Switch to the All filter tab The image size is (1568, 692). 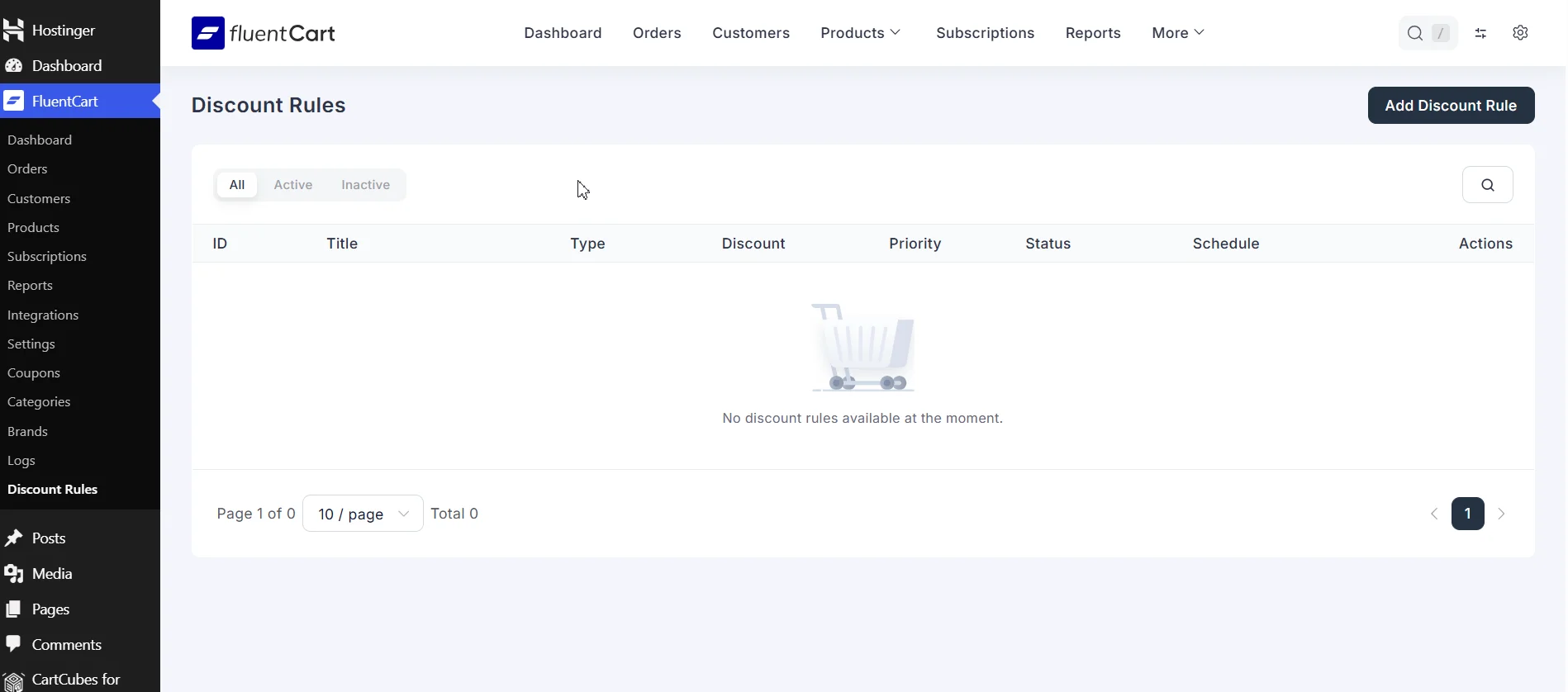click(x=237, y=185)
